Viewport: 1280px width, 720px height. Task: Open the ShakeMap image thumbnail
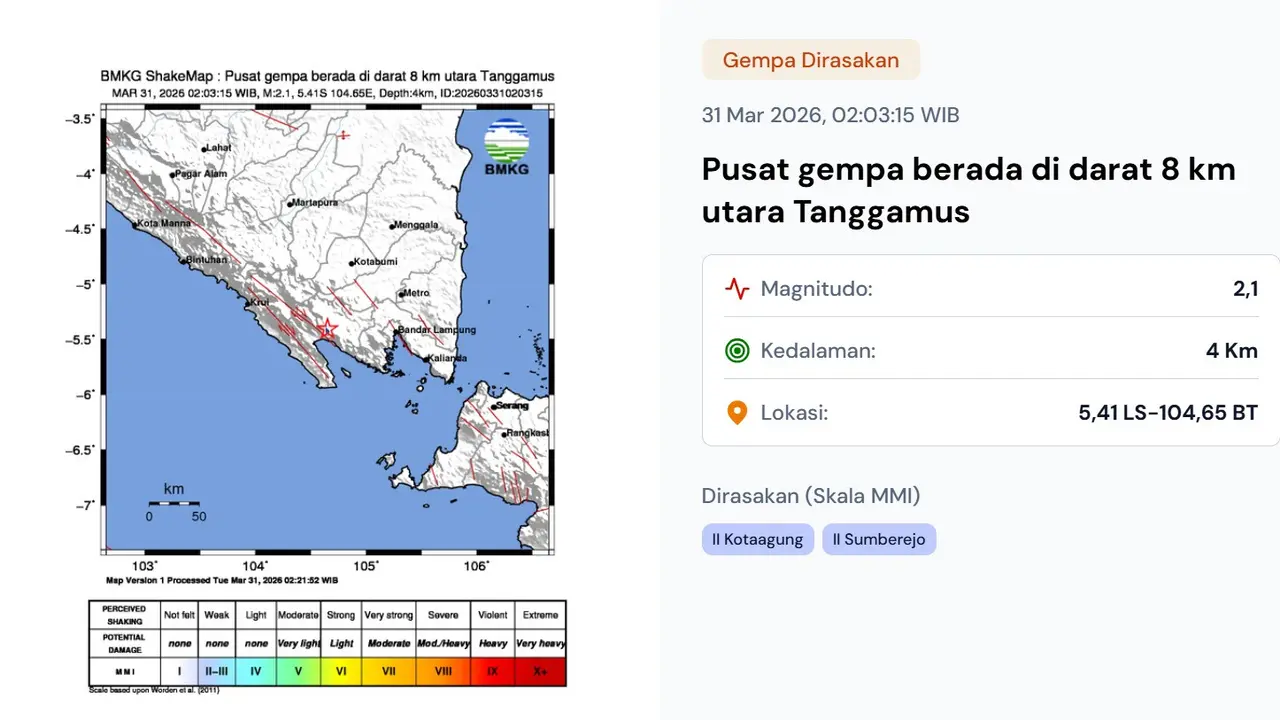coord(328,380)
